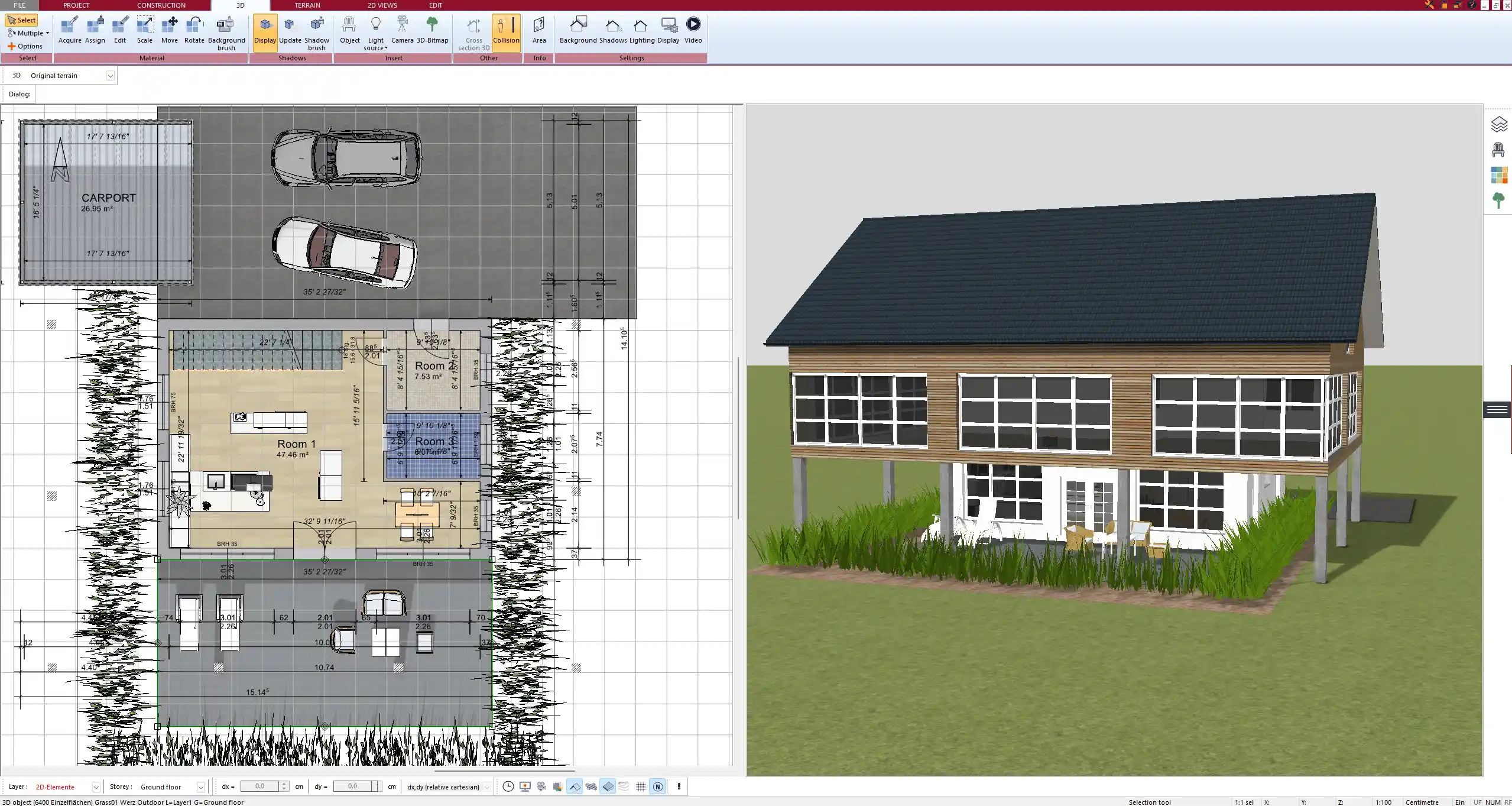Click the materials color palette icon

point(1498,176)
